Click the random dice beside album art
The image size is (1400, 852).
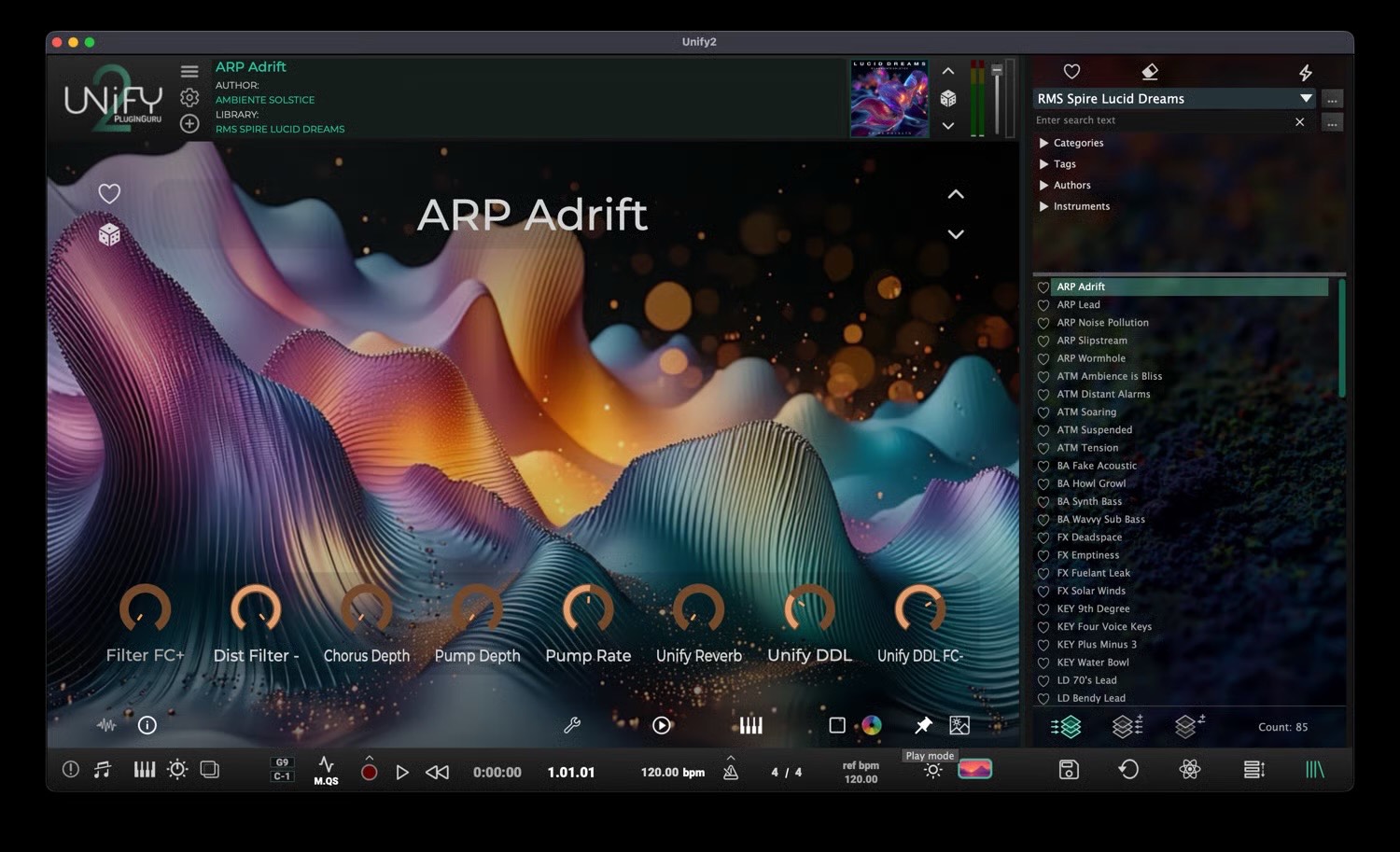point(948,98)
